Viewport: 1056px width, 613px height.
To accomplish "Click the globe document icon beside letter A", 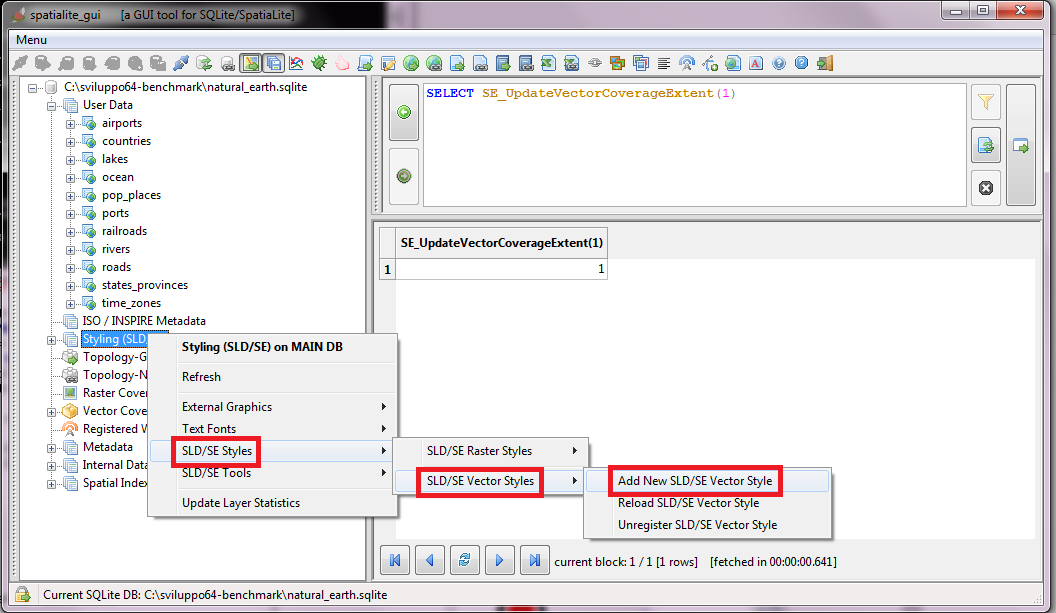I will click(733, 63).
